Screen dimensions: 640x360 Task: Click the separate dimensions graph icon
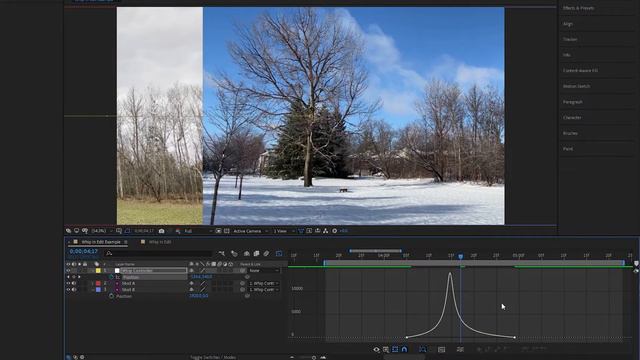pyautogui.click(x=460, y=349)
